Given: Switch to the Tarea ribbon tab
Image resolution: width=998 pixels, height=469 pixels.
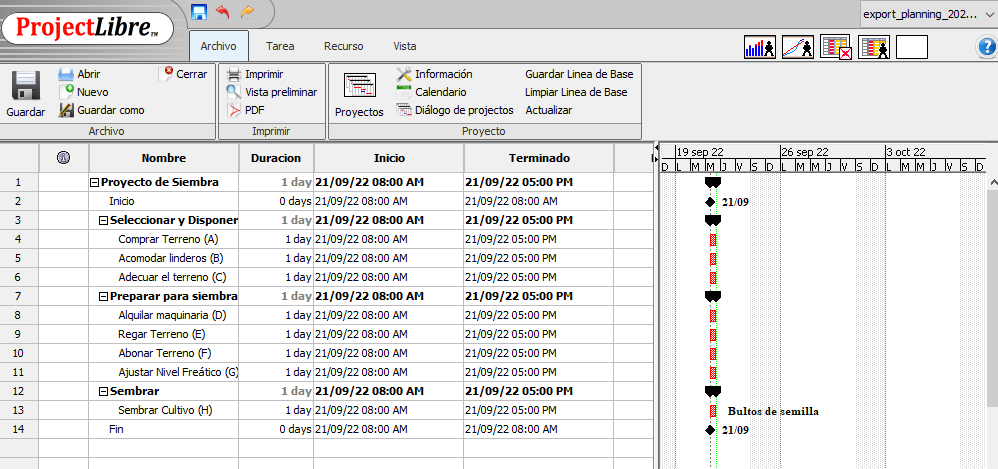Looking at the screenshot, I should 280,46.
